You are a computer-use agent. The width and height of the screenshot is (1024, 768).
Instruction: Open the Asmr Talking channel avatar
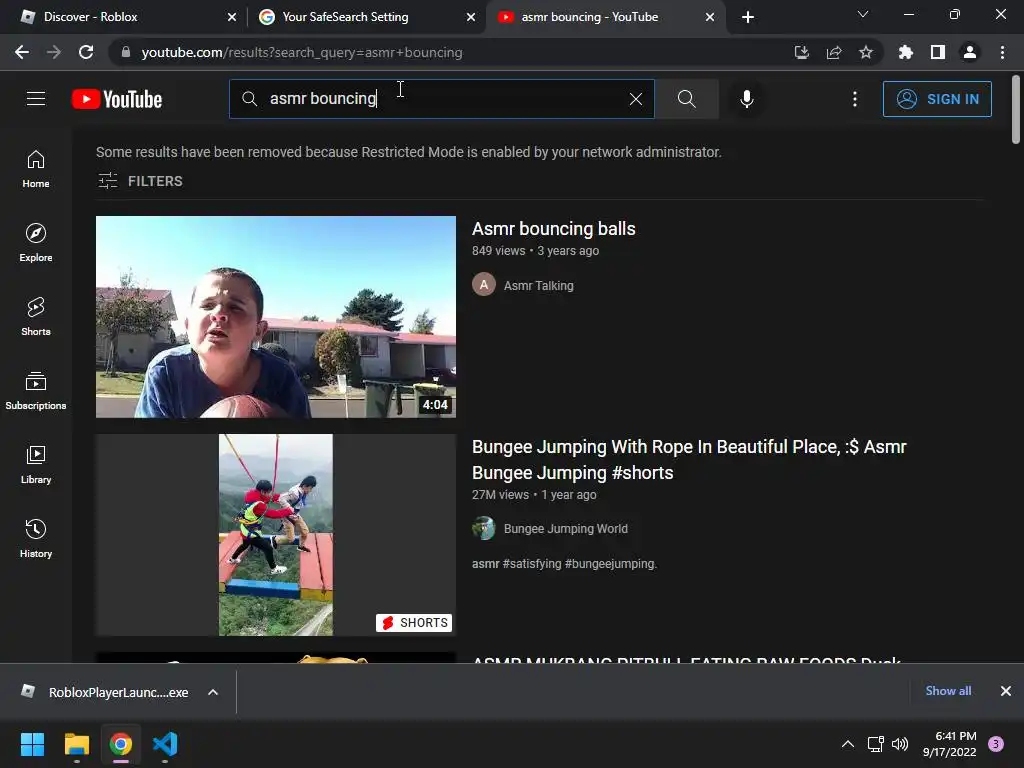point(484,285)
